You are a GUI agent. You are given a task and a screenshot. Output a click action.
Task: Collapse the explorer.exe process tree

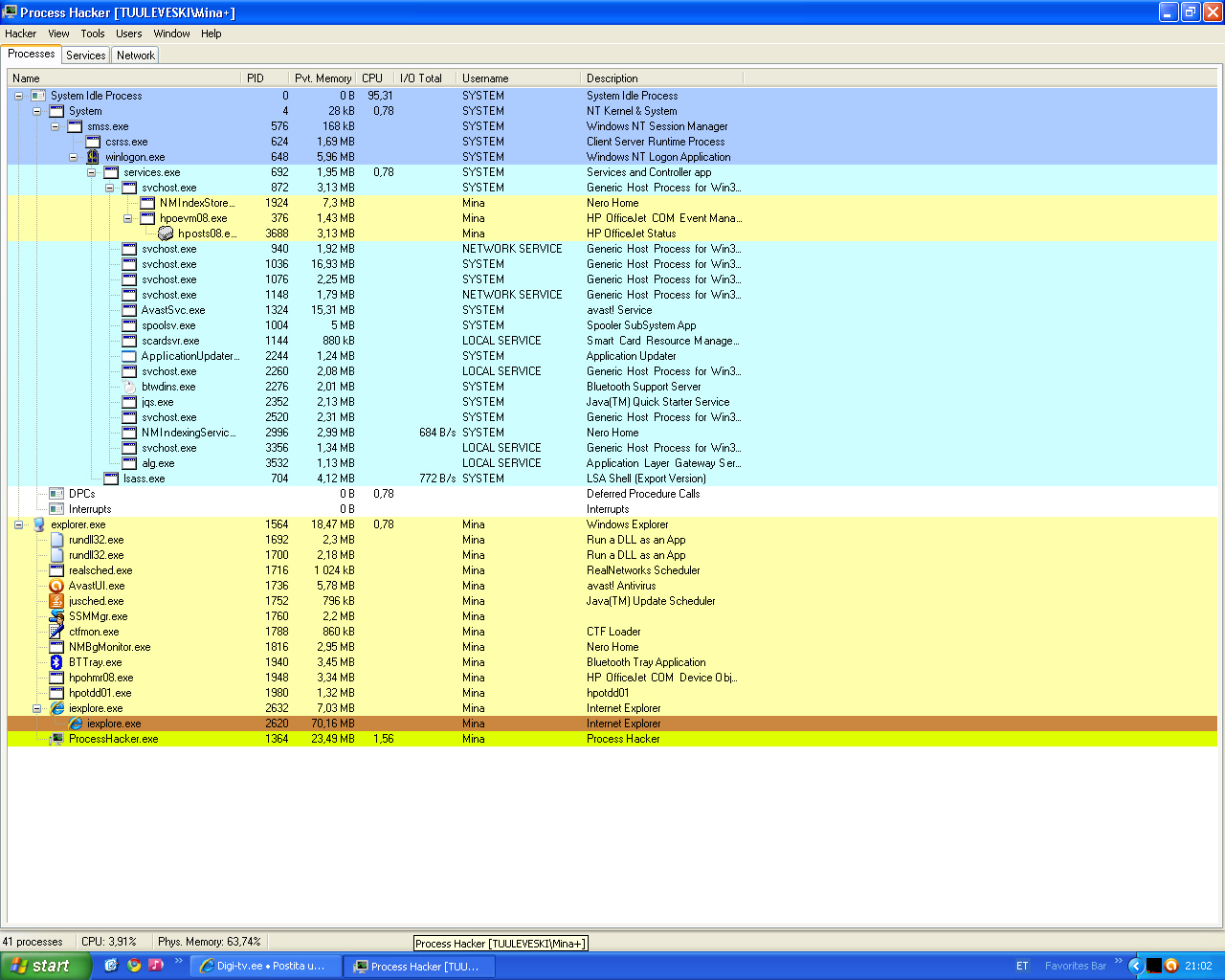click(x=18, y=524)
